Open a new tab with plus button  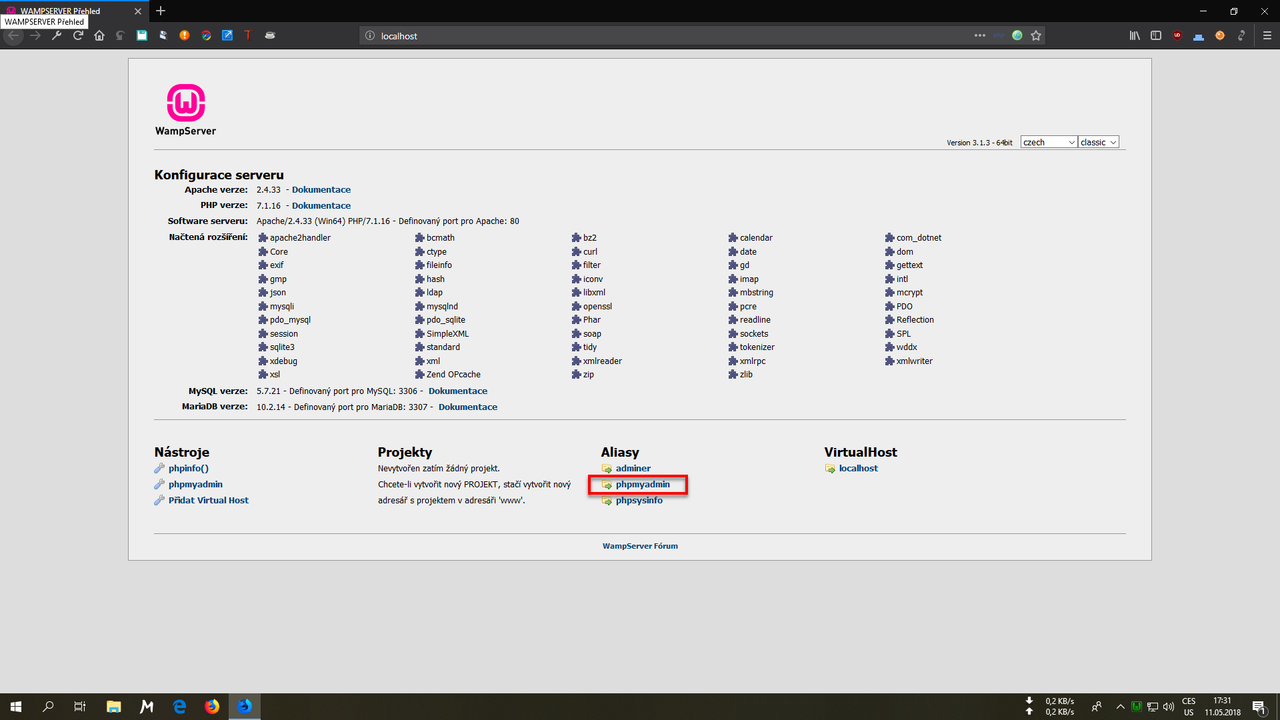tap(161, 11)
